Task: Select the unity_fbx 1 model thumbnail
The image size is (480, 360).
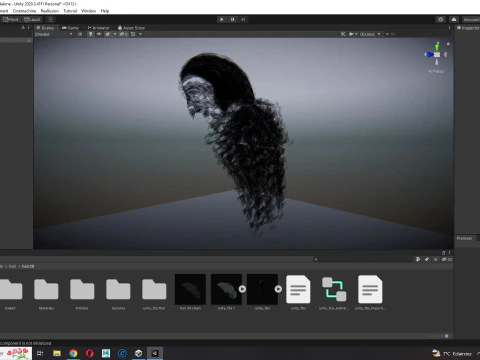Action: (226, 289)
